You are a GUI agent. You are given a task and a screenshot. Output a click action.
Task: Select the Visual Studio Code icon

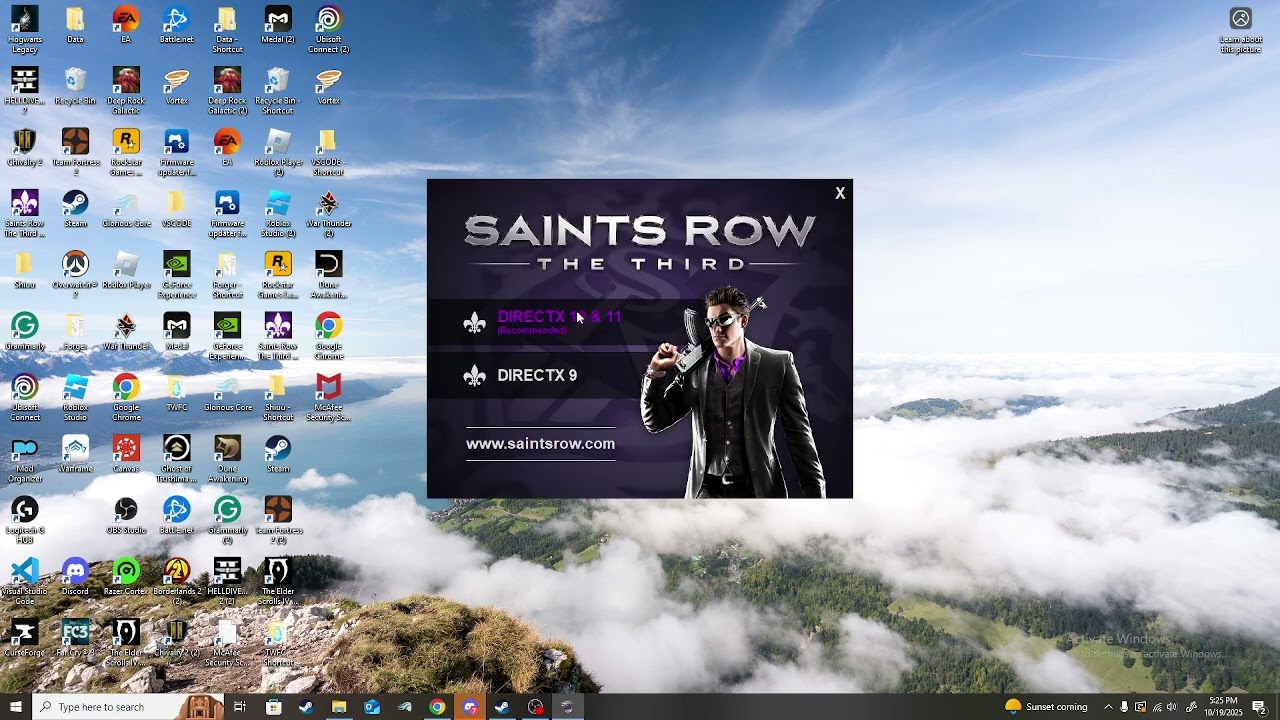tap(25, 582)
